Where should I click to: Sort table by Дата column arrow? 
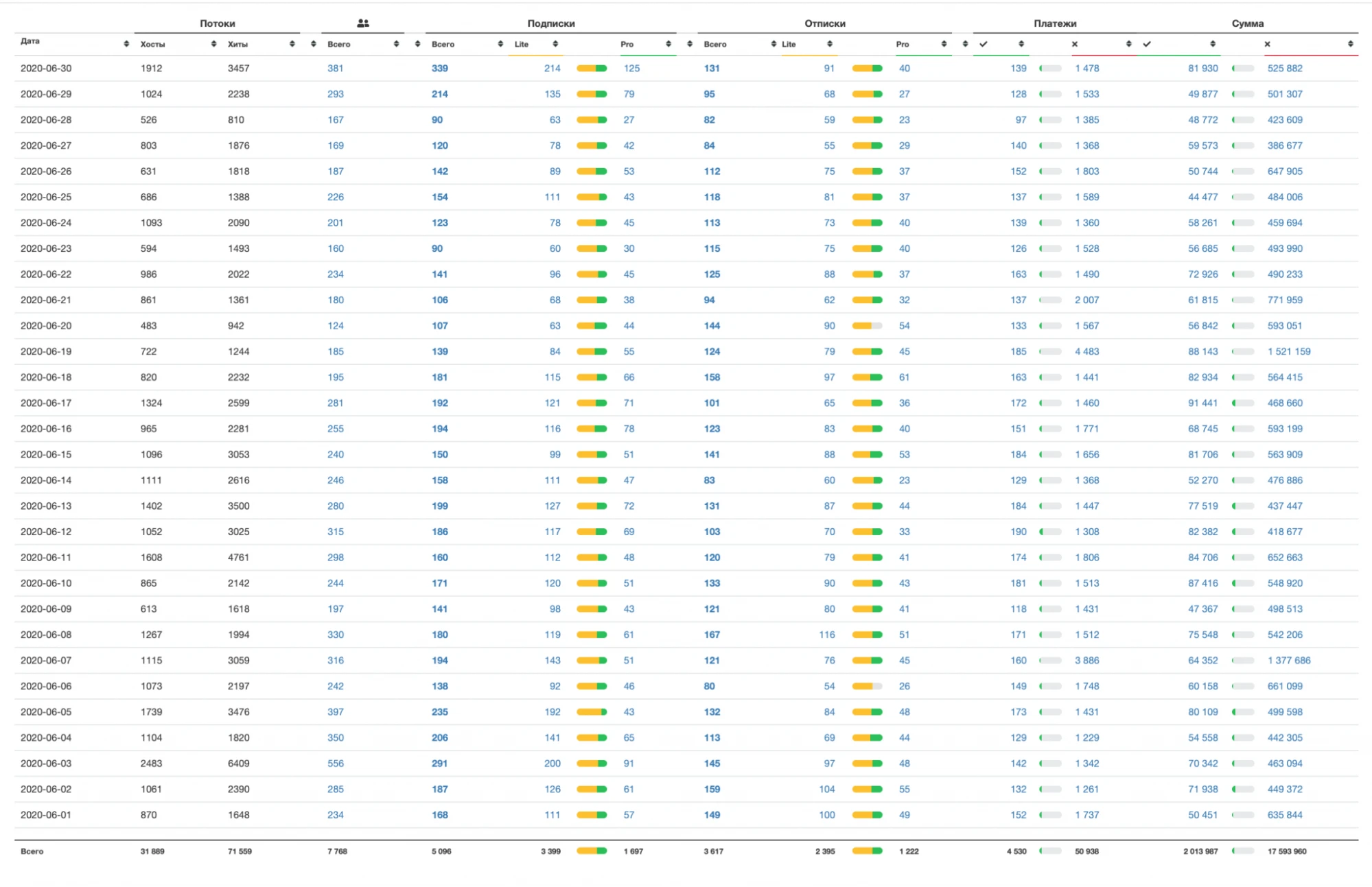pyautogui.click(x=126, y=44)
